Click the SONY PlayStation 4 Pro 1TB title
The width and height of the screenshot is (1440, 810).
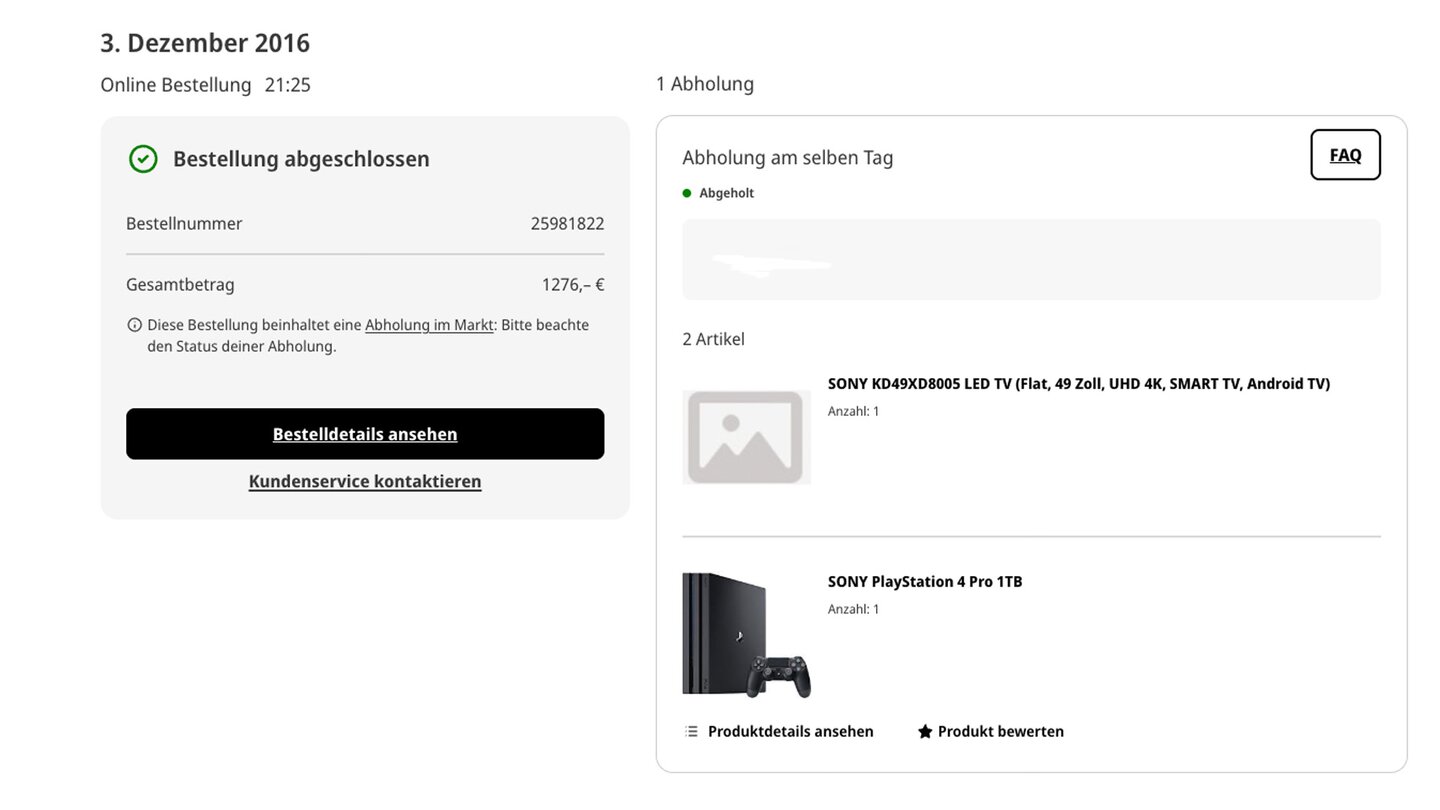pyautogui.click(x=925, y=582)
